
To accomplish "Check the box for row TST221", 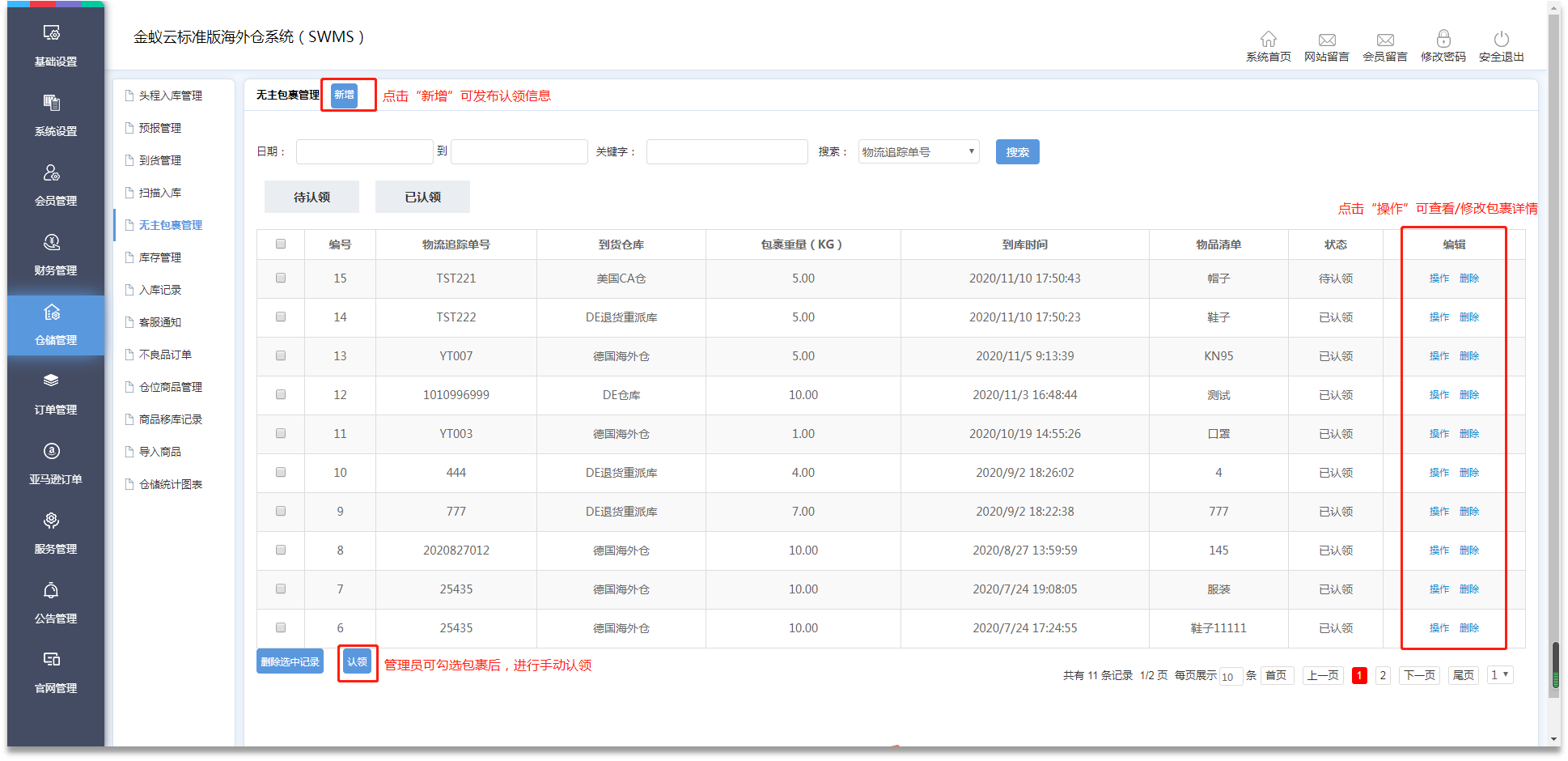I will (x=281, y=278).
